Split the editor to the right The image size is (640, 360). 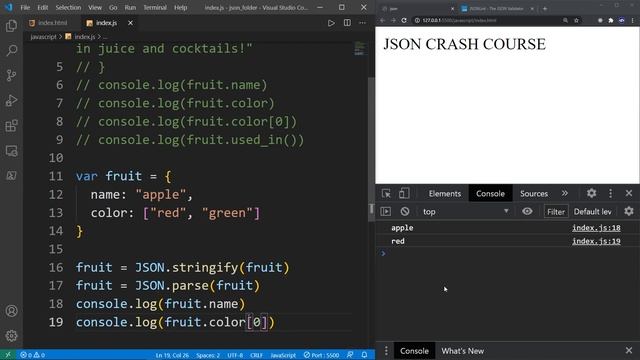tap(347, 23)
